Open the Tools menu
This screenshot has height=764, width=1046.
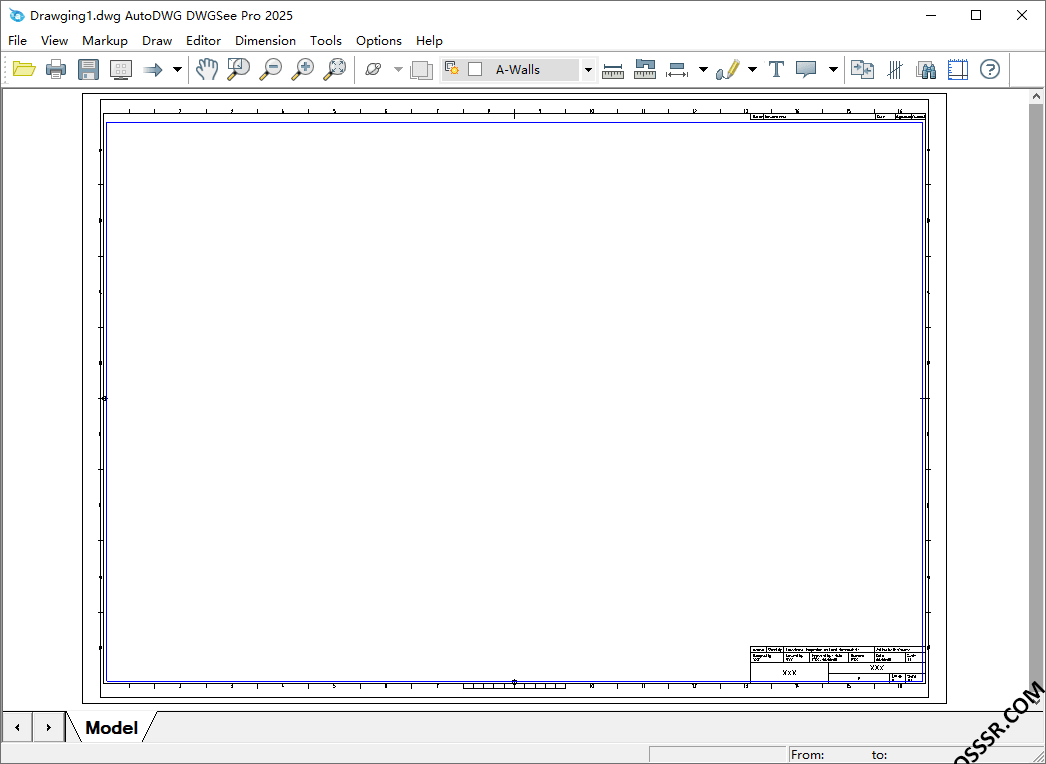(326, 41)
